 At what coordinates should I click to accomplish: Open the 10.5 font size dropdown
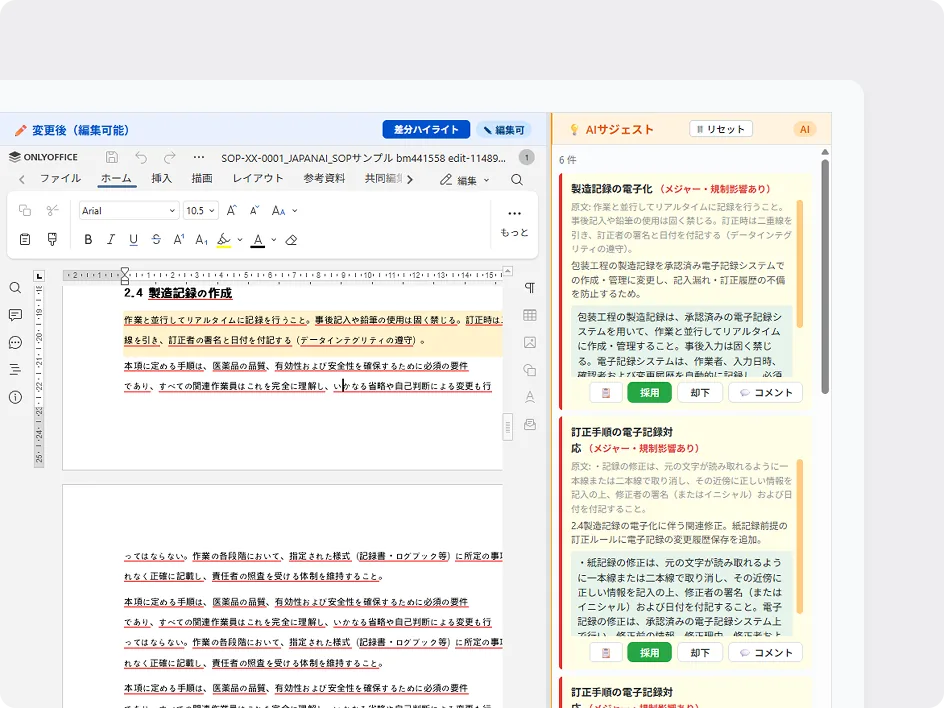200,210
